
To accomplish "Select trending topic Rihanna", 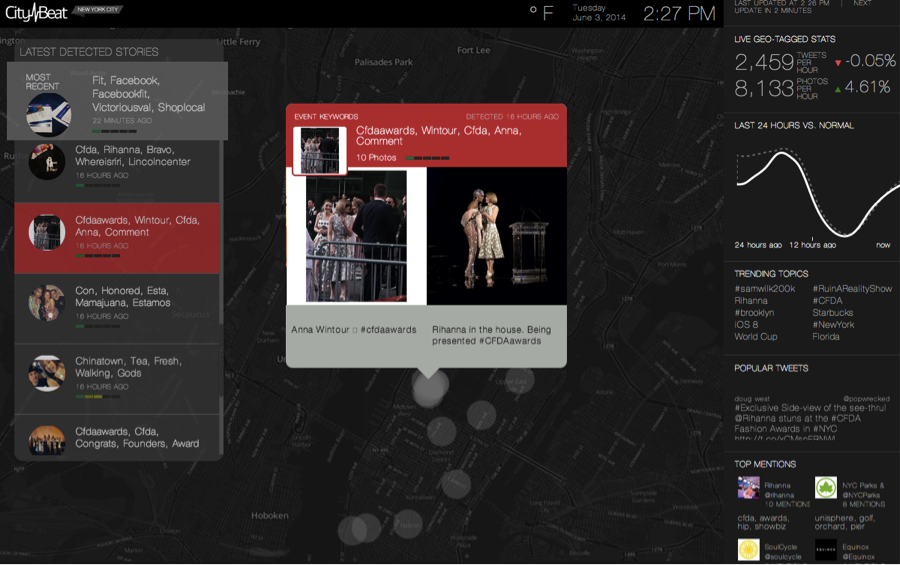I will [x=751, y=301].
